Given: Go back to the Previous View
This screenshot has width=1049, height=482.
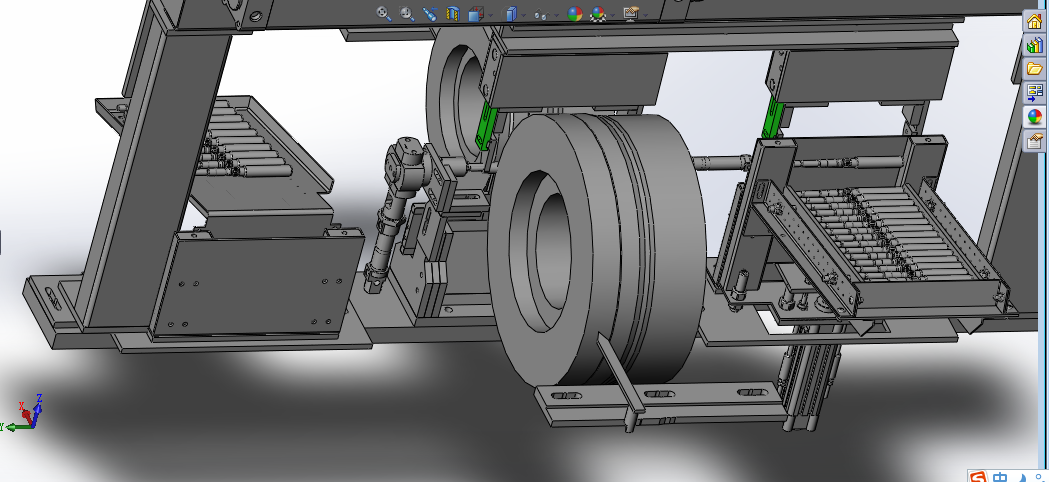Looking at the screenshot, I should pyautogui.click(x=430, y=13).
